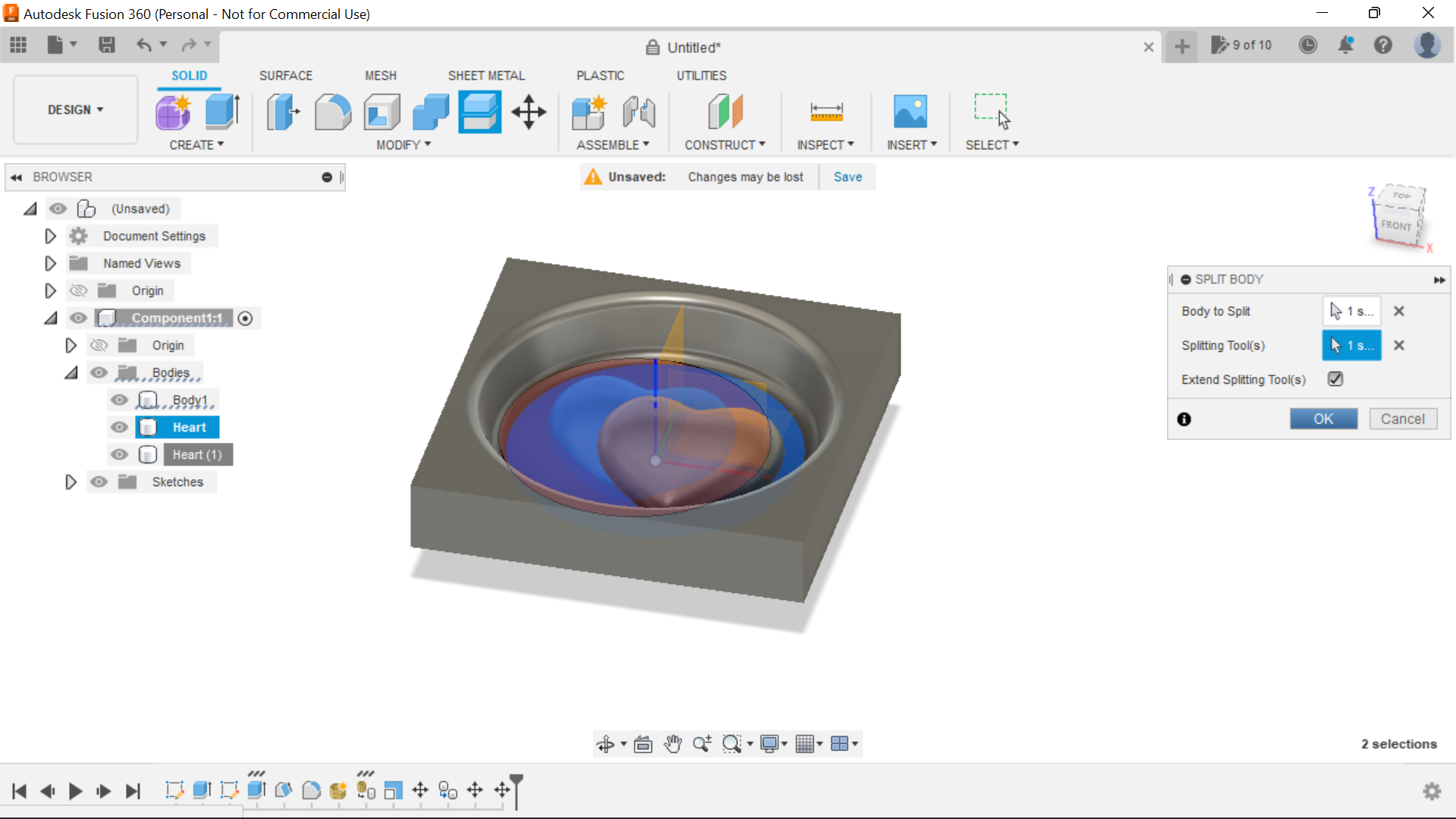Click Save in the unsaved changes bar
The height and width of the screenshot is (819, 1456).
[847, 176]
